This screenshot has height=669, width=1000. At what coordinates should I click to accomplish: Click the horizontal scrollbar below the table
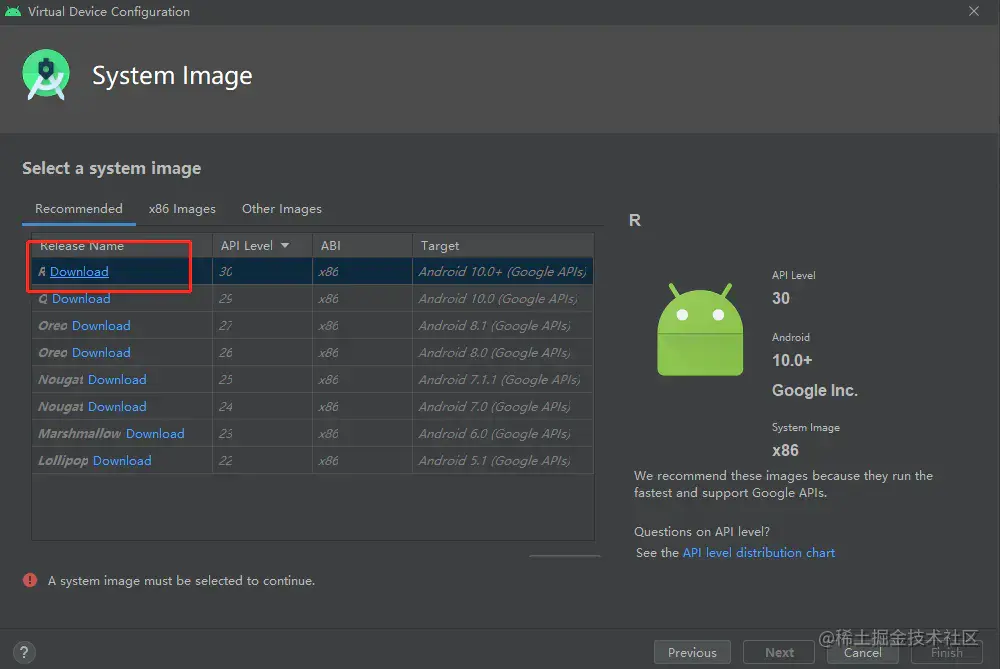[564, 556]
